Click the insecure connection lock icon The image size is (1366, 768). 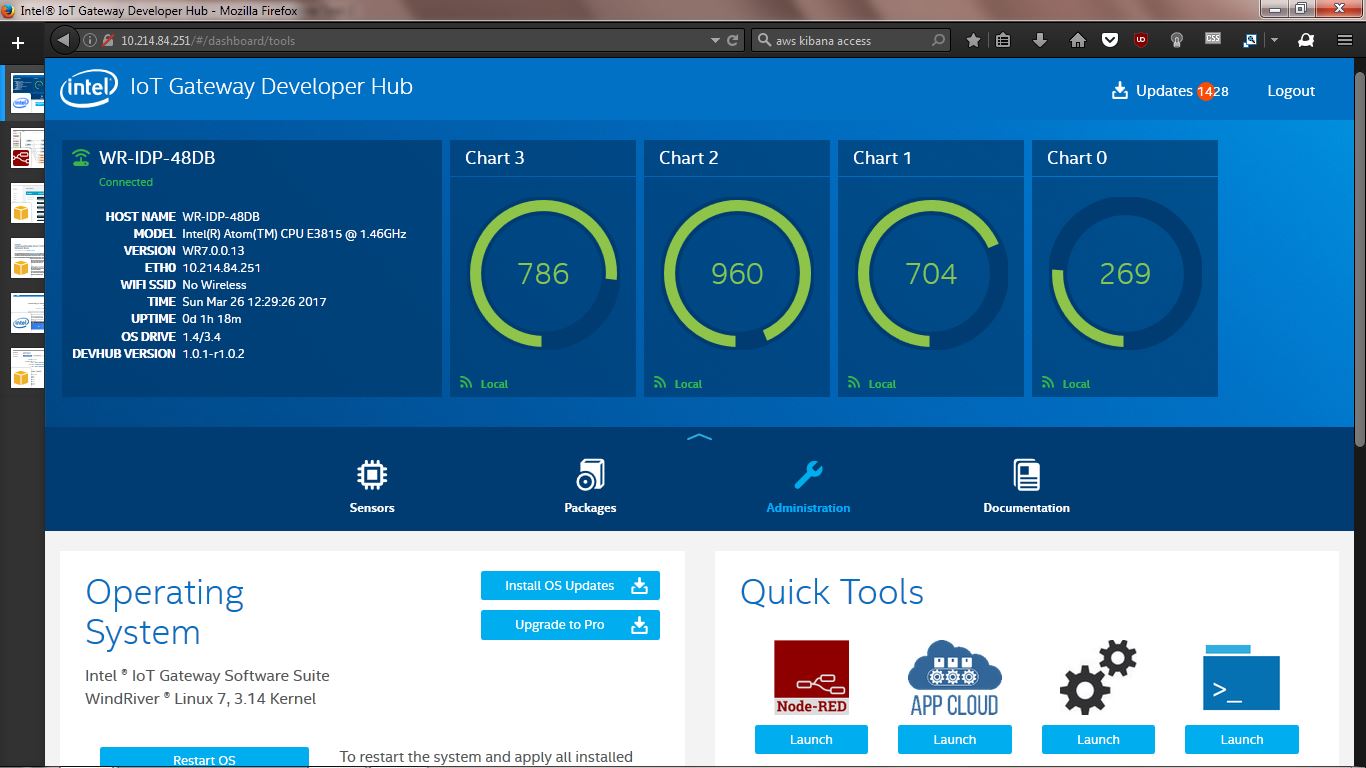point(107,41)
